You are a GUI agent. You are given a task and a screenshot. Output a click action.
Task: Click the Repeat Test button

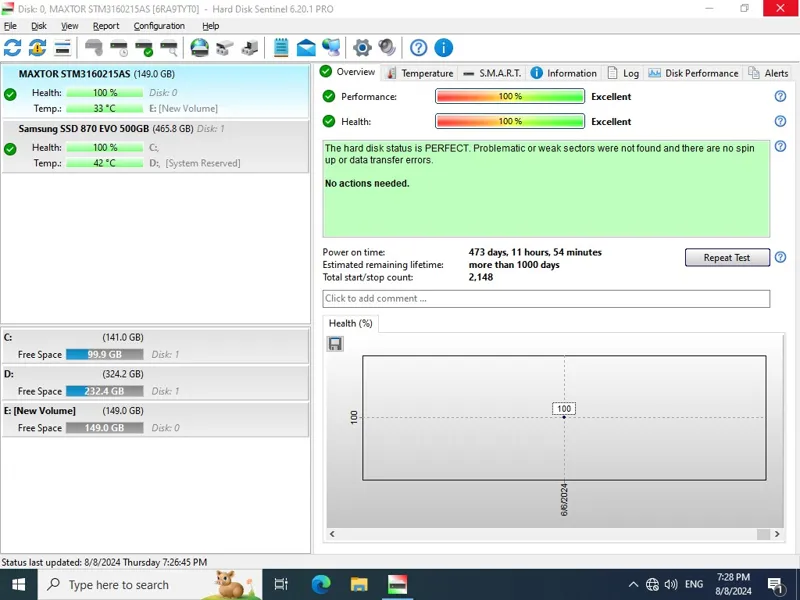(x=727, y=258)
